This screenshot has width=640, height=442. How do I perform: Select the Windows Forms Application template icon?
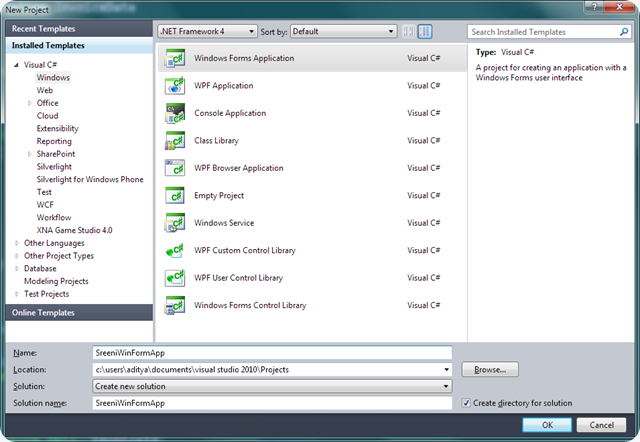(175, 58)
